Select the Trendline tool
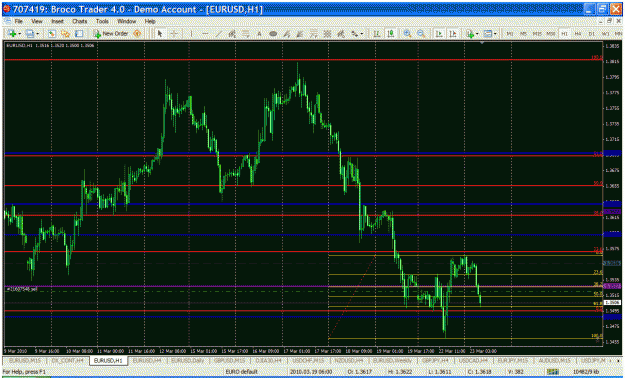This screenshot has width=625, height=378. coord(218,34)
